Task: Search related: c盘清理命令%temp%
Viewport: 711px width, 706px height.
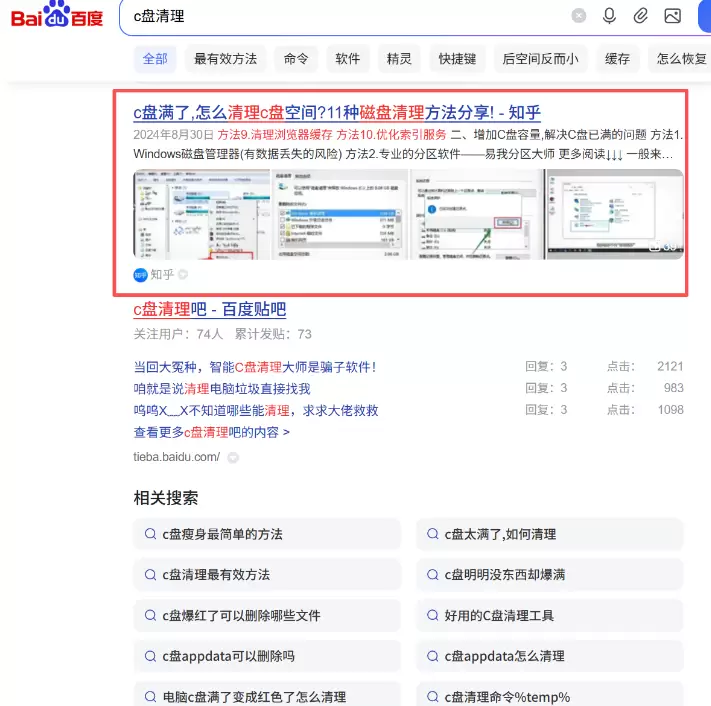Action: tap(550, 694)
